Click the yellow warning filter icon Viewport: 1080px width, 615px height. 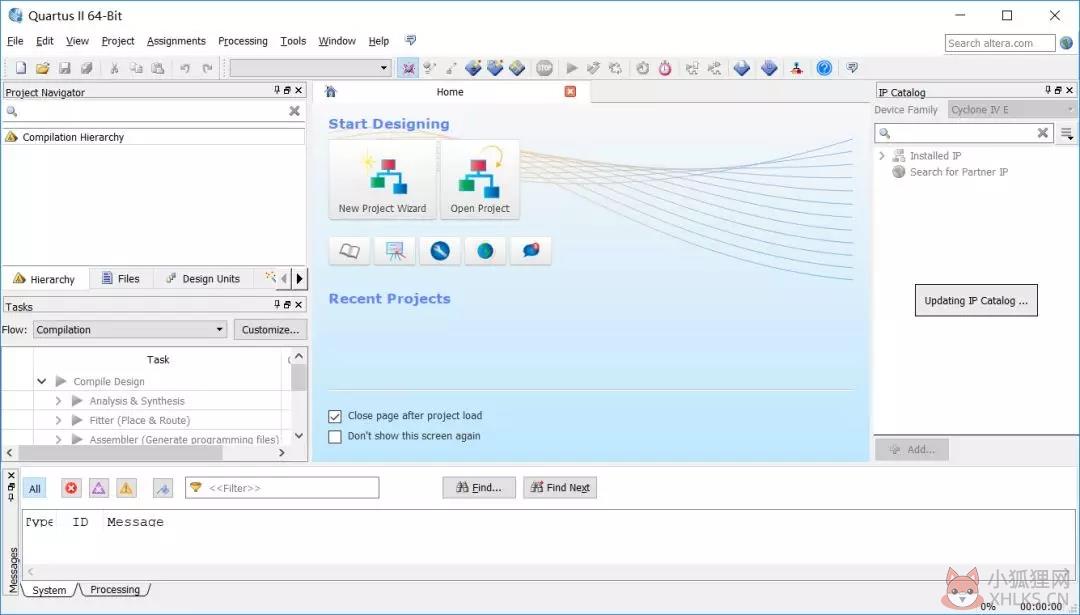(x=126, y=488)
